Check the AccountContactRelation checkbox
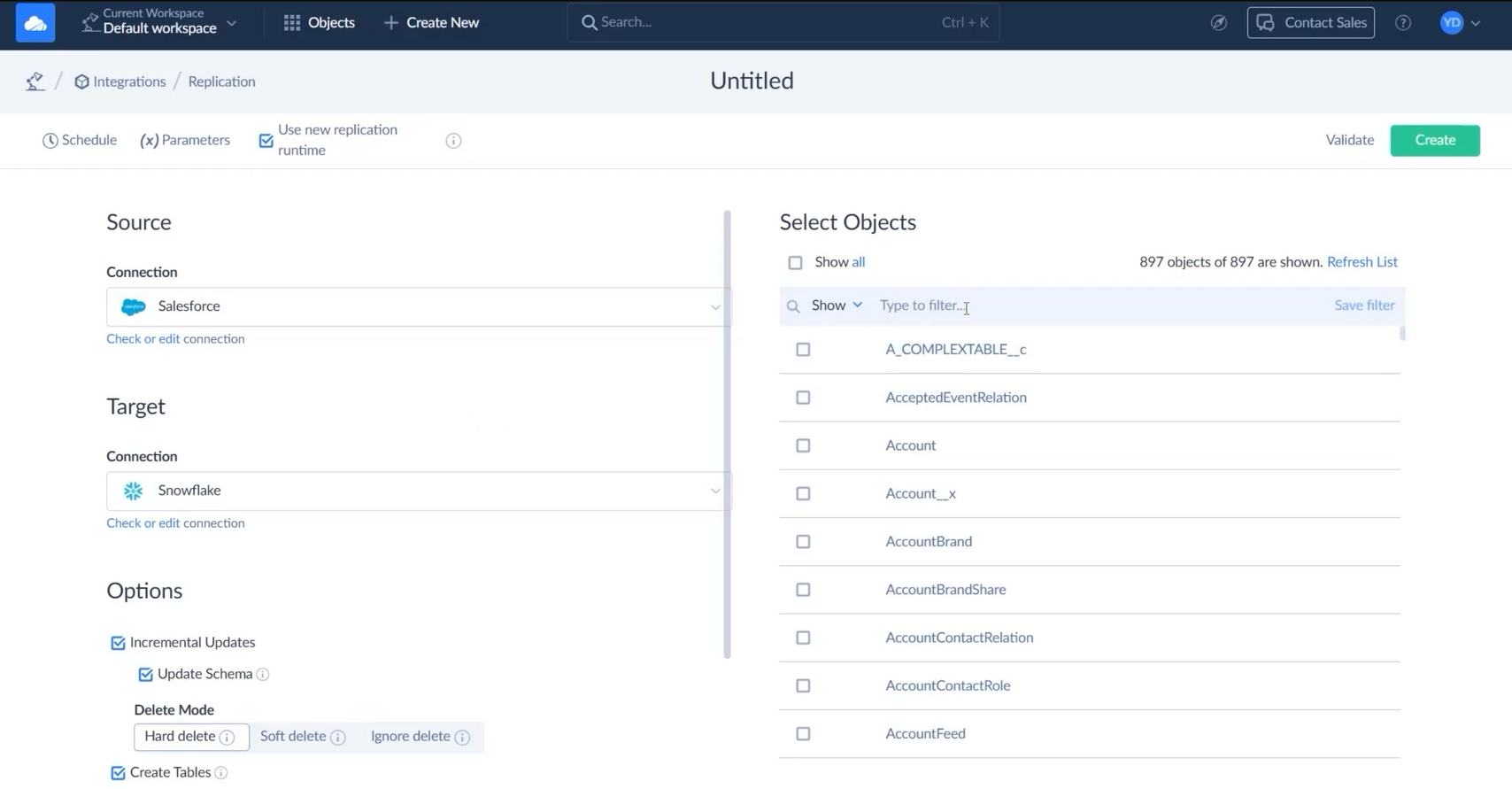The image size is (1512, 789). click(x=803, y=638)
